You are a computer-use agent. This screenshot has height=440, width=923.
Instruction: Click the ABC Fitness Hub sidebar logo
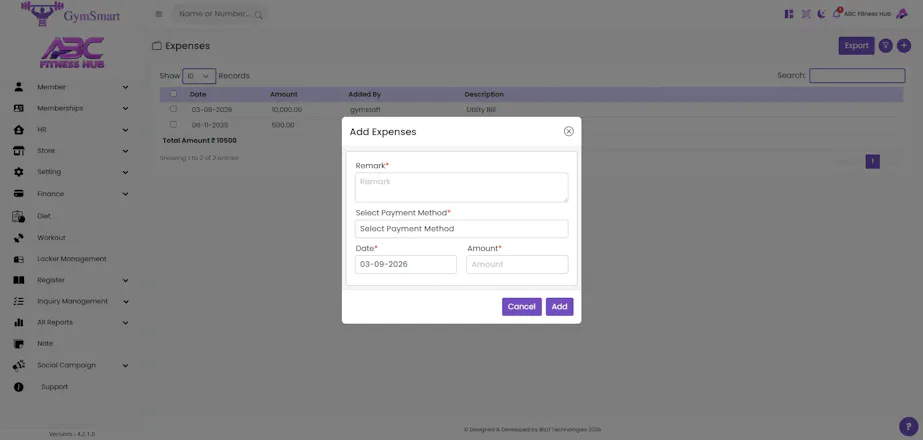click(x=72, y=52)
